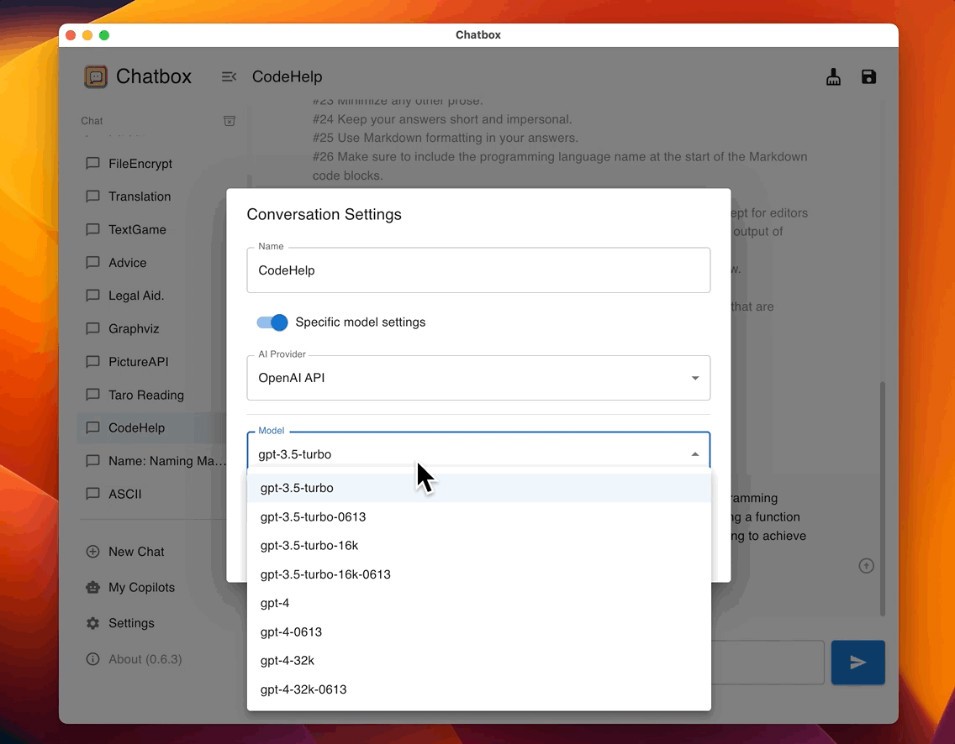Click the save icon in header
The width and height of the screenshot is (955, 744).
click(869, 77)
